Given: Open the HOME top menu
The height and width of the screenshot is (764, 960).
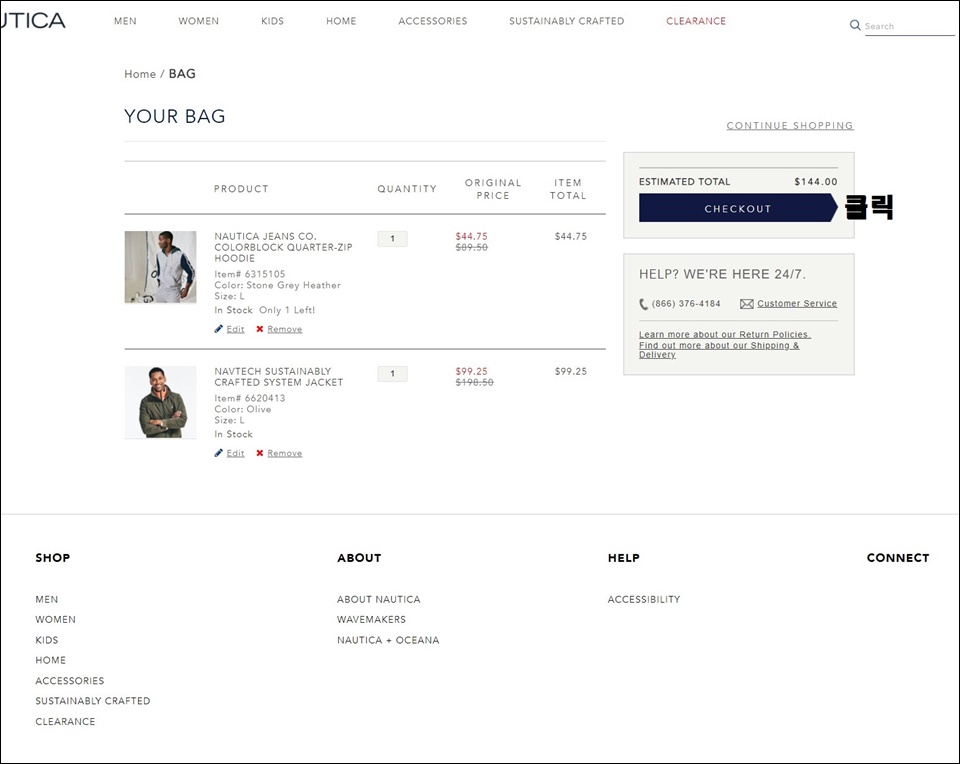Looking at the screenshot, I should 341,21.
